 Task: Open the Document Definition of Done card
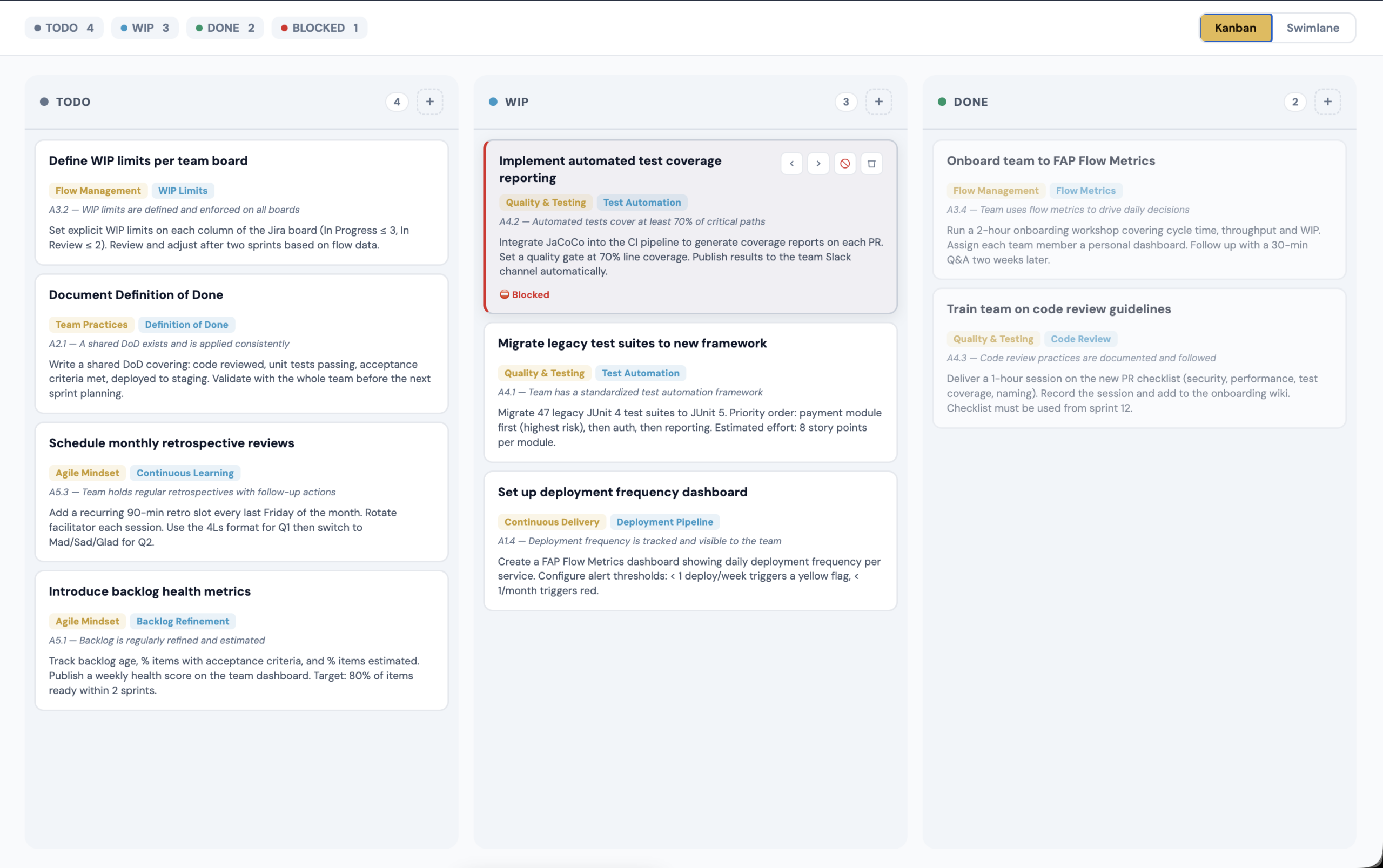click(136, 294)
